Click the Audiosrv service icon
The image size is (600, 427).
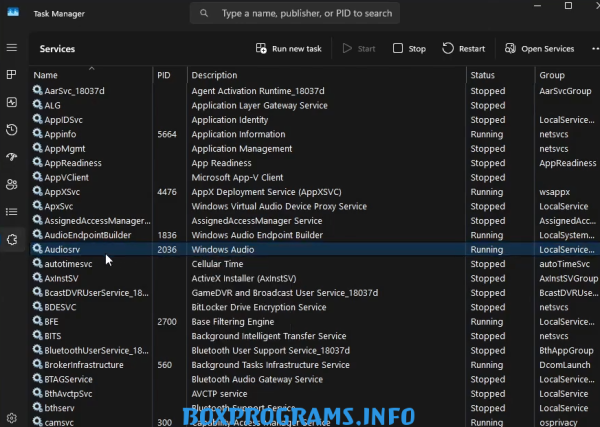click(38, 249)
